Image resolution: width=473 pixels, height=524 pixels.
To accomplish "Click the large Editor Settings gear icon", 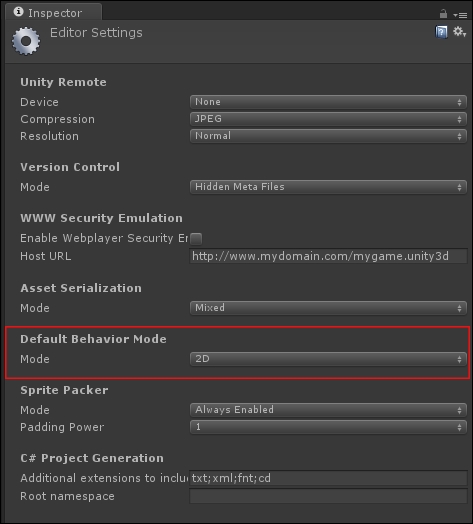I will (26, 41).
